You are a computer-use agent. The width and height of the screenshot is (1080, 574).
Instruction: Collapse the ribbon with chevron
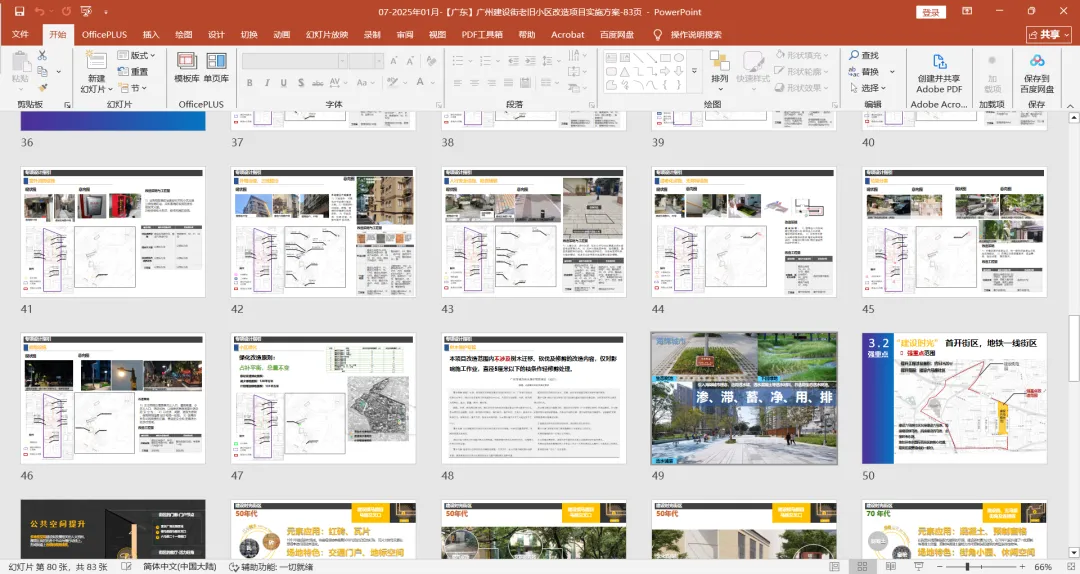1070,105
